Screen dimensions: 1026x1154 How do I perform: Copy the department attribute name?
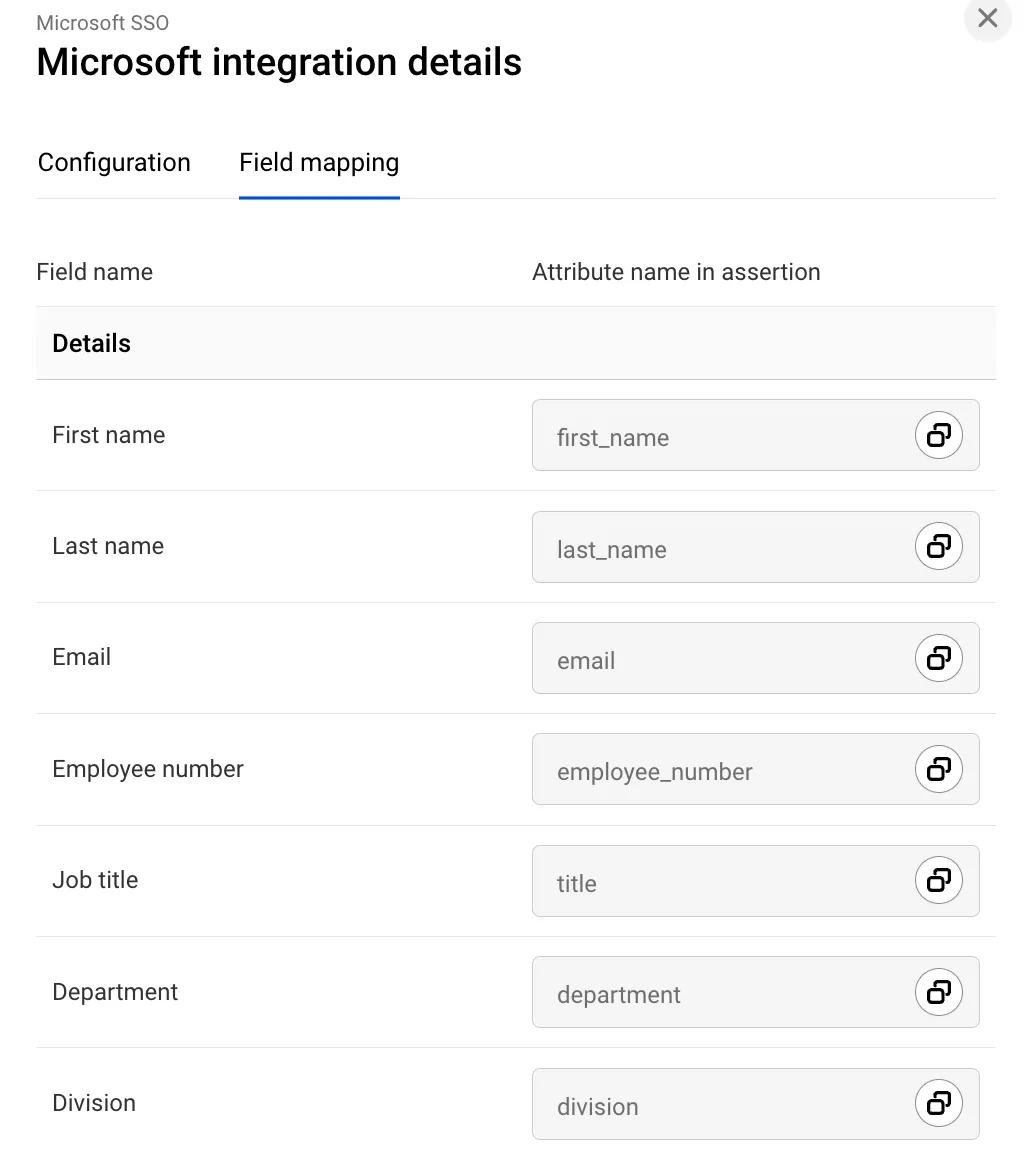[x=938, y=992]
